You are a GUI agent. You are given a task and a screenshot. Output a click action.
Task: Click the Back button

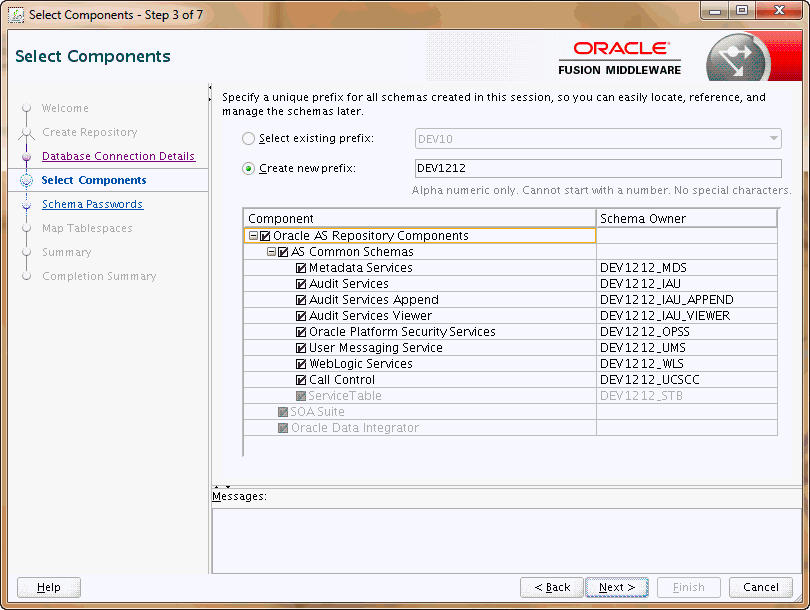pyautogui.click(x=552, y=587)
